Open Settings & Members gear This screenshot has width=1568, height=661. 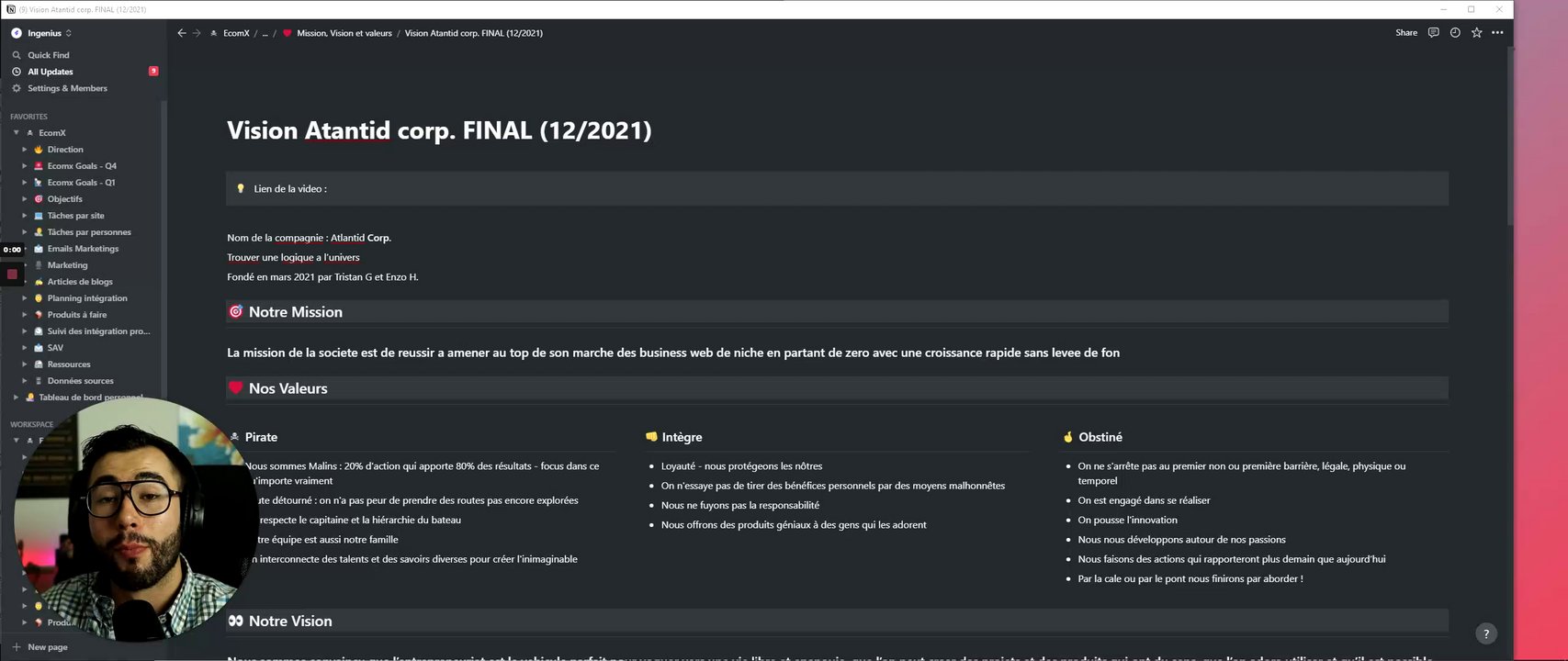[x=17, y=88]
